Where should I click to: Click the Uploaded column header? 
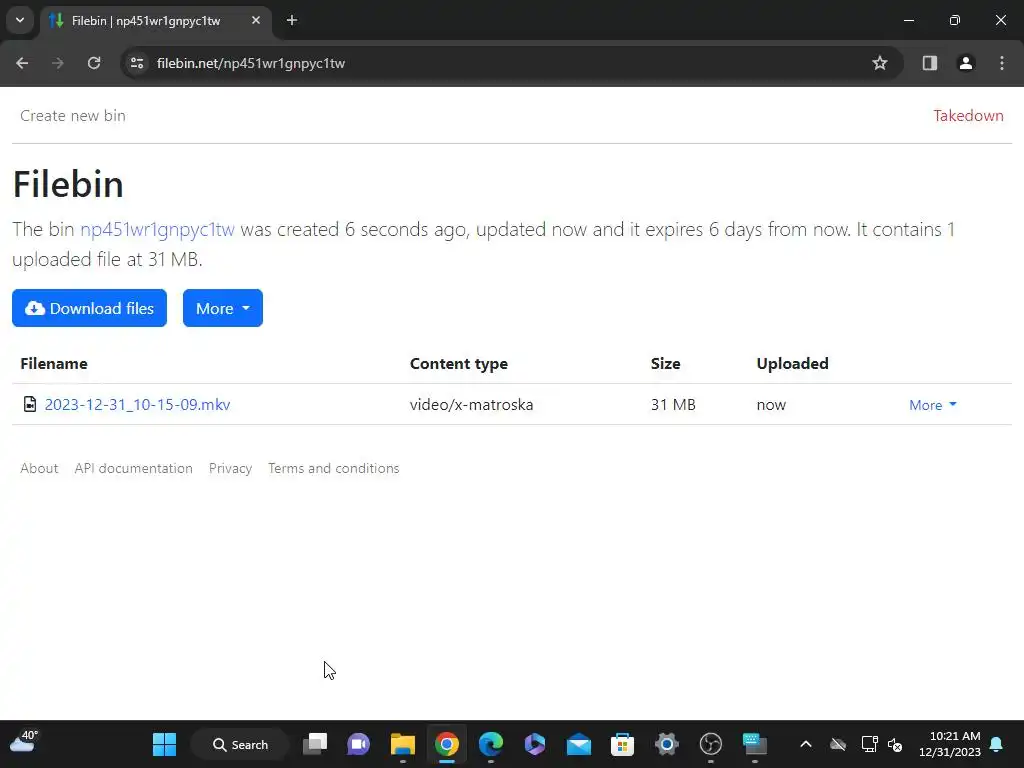pyautogui.click(x=792, y=364)
